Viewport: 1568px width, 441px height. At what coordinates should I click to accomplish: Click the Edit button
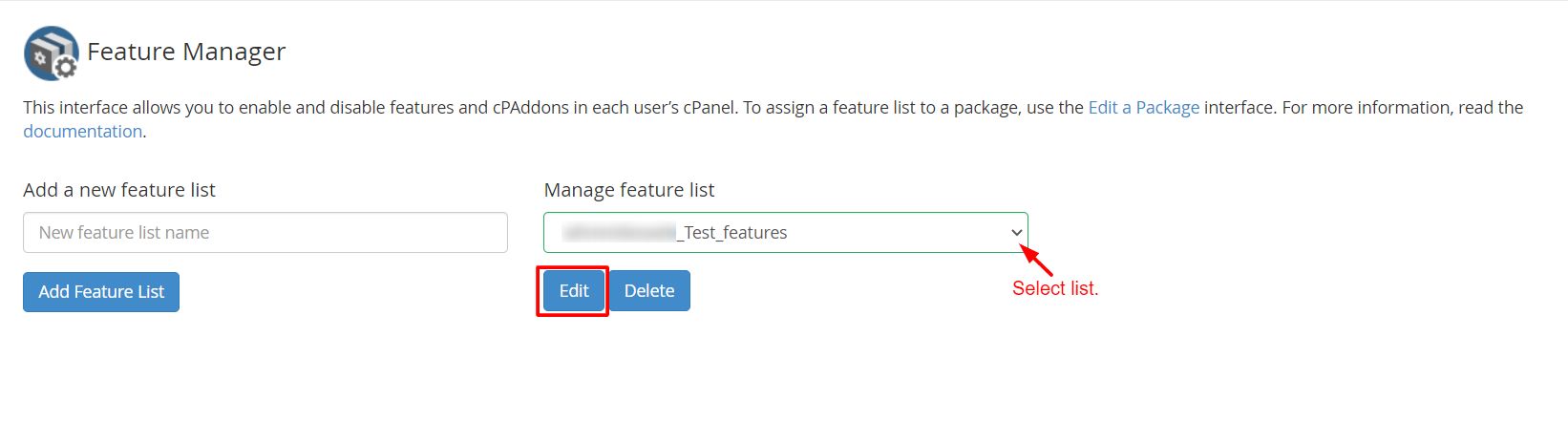(x=574, y=291)
